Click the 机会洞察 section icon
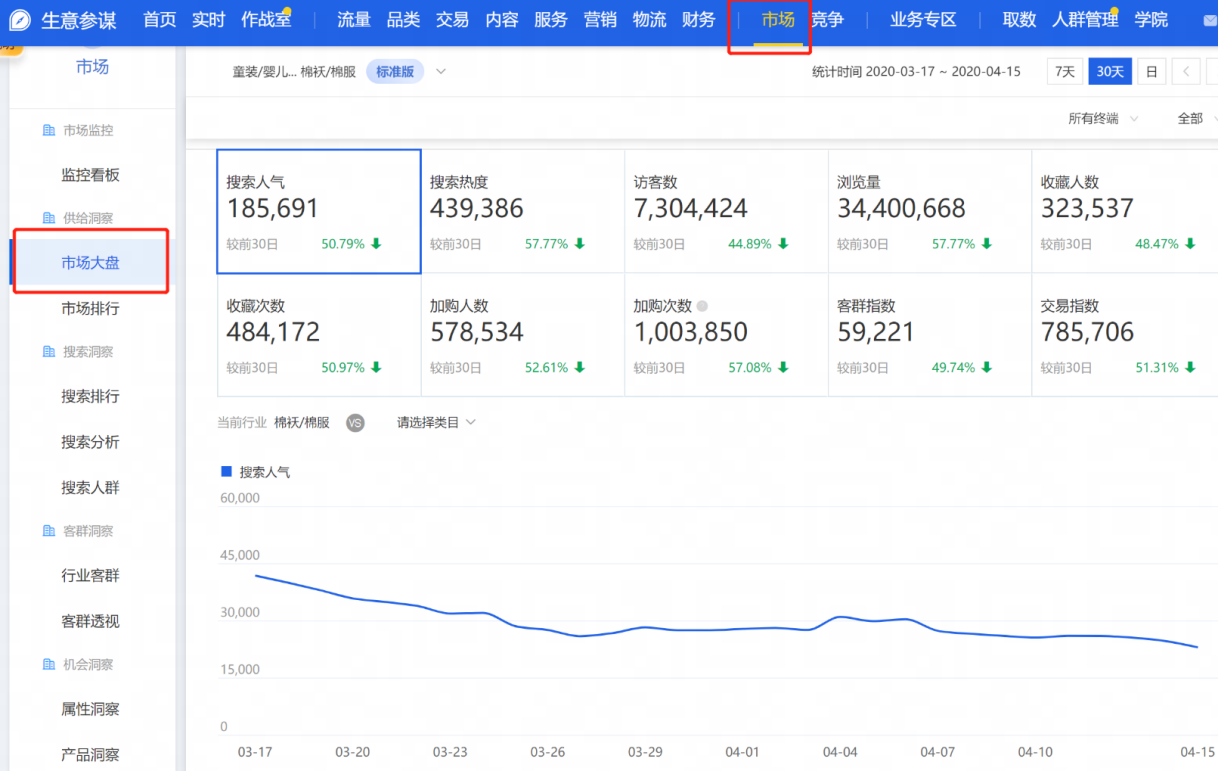 (x=49, y=665)
